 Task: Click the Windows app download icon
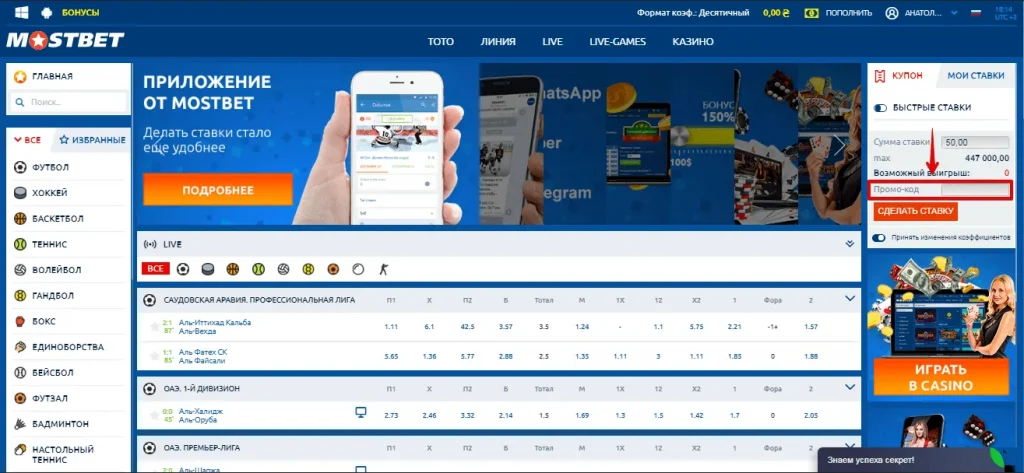click(x=22, y=12)
